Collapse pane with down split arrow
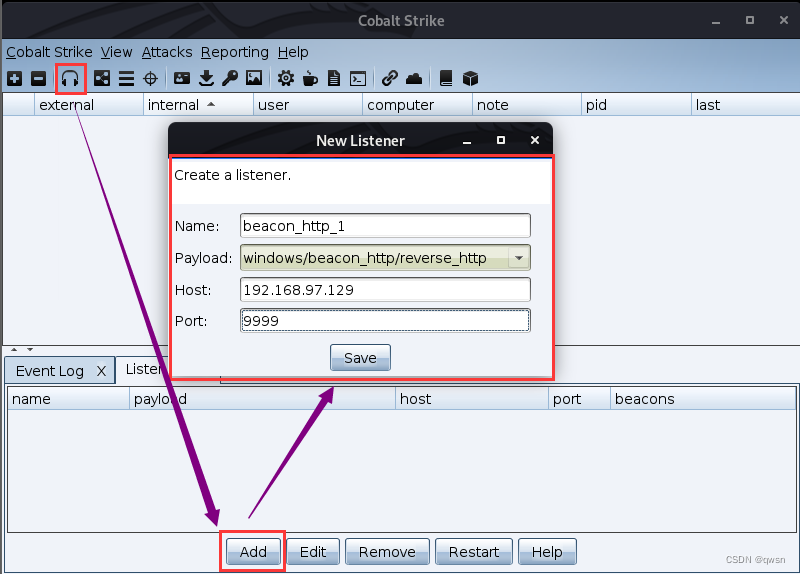The height and width of the screenshot is (574, 800). click(30, 350)
